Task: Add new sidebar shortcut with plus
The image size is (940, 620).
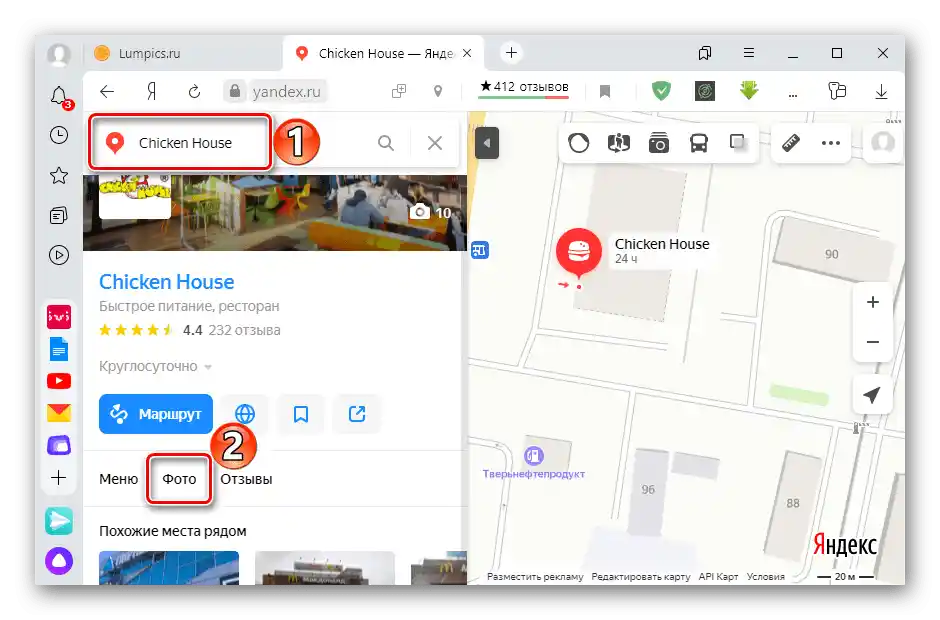Action: [x=59, y=478]
